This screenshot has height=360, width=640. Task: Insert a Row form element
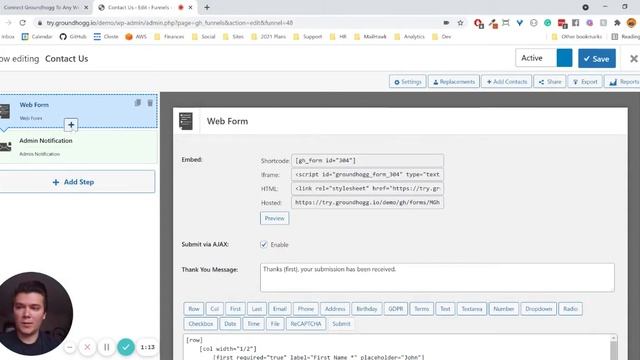click(194, 309)
